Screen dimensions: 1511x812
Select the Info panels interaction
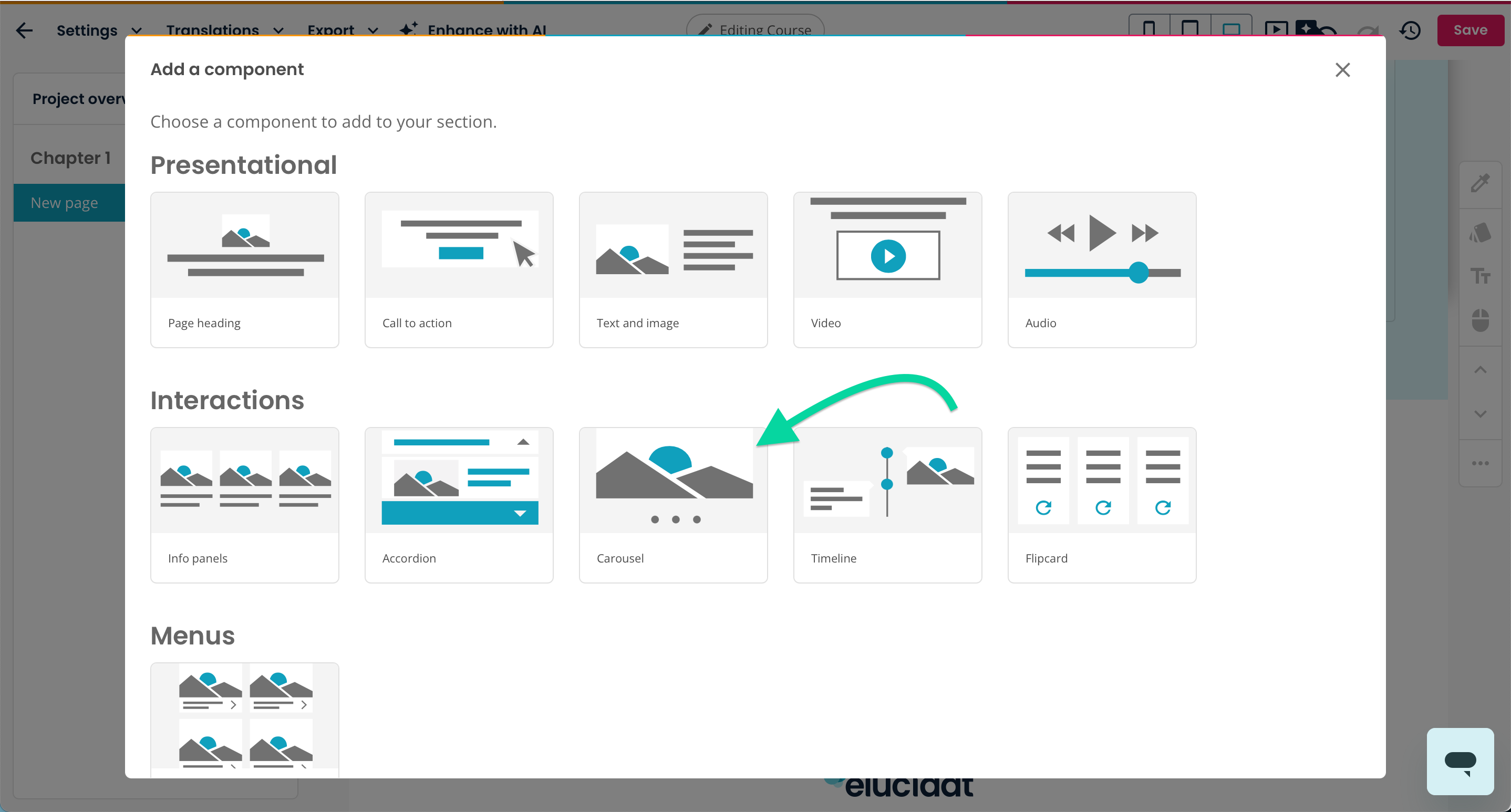click(x=245, y=505)
